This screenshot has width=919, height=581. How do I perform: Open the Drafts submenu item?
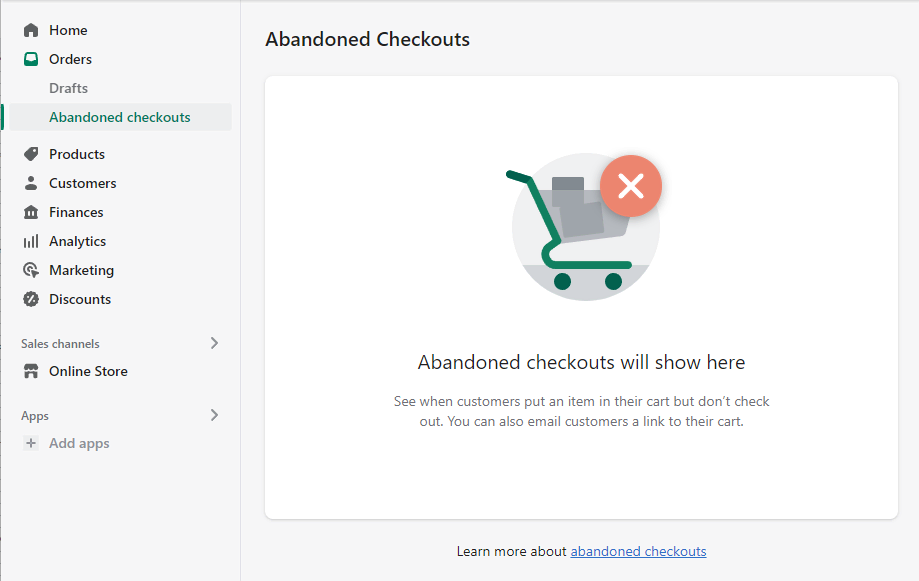[68, 88]
